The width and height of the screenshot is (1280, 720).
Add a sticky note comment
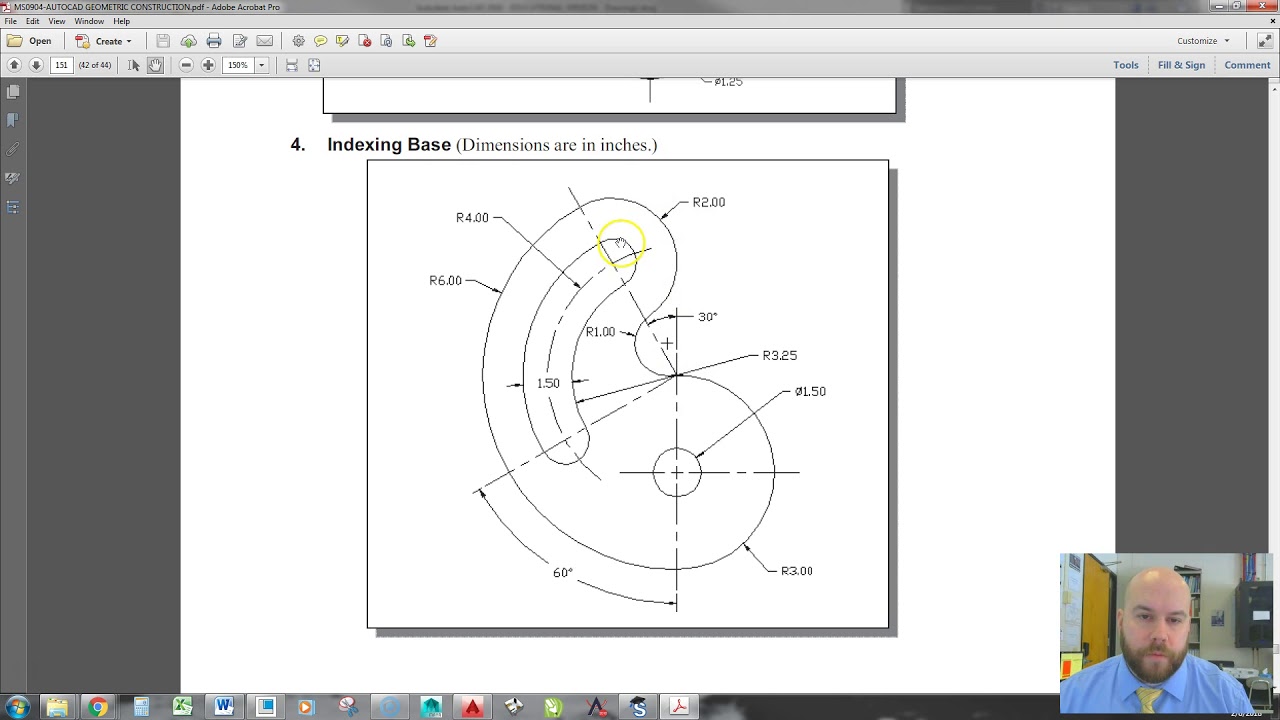point(320,41)
